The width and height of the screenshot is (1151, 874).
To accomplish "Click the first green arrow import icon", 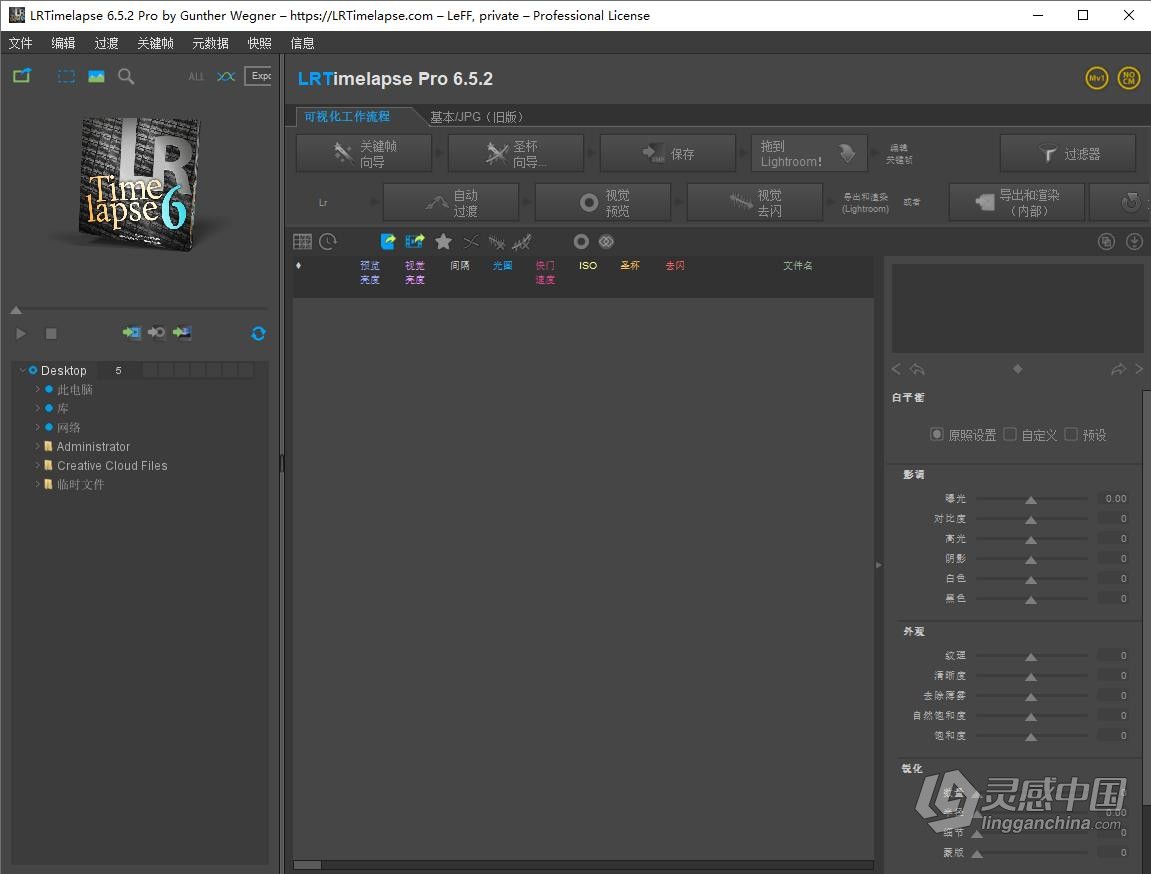I will click(x=131, y=333).
